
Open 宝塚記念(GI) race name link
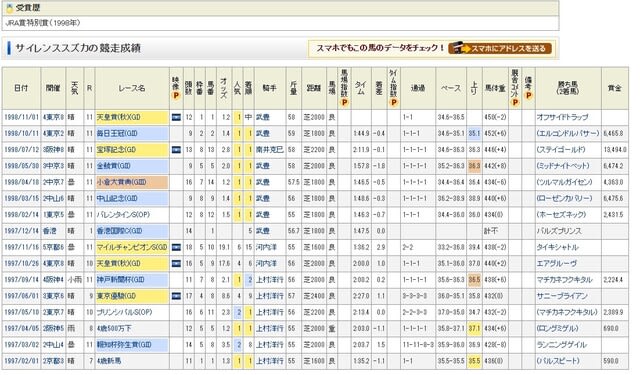click(116, 150)
